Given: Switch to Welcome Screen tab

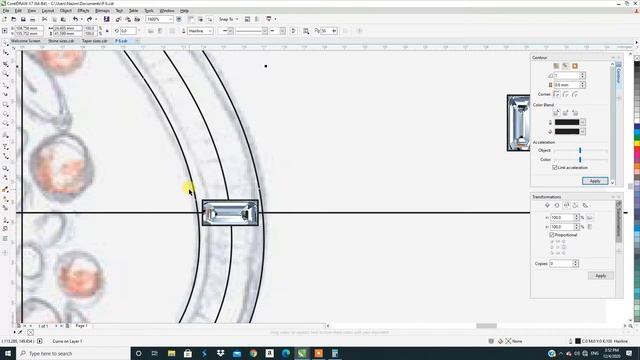Looking at the screenshot, I should click(25, 41).
